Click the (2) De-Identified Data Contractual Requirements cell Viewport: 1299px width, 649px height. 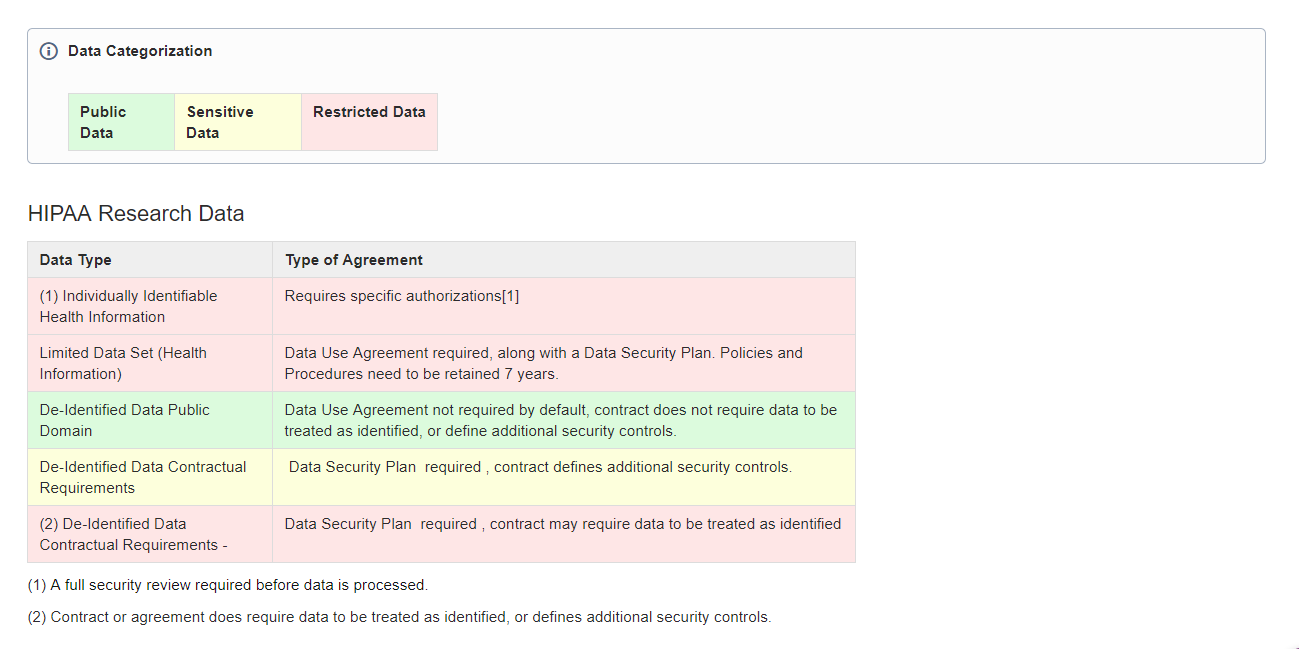pyautogui.click(x=150, y=534)
